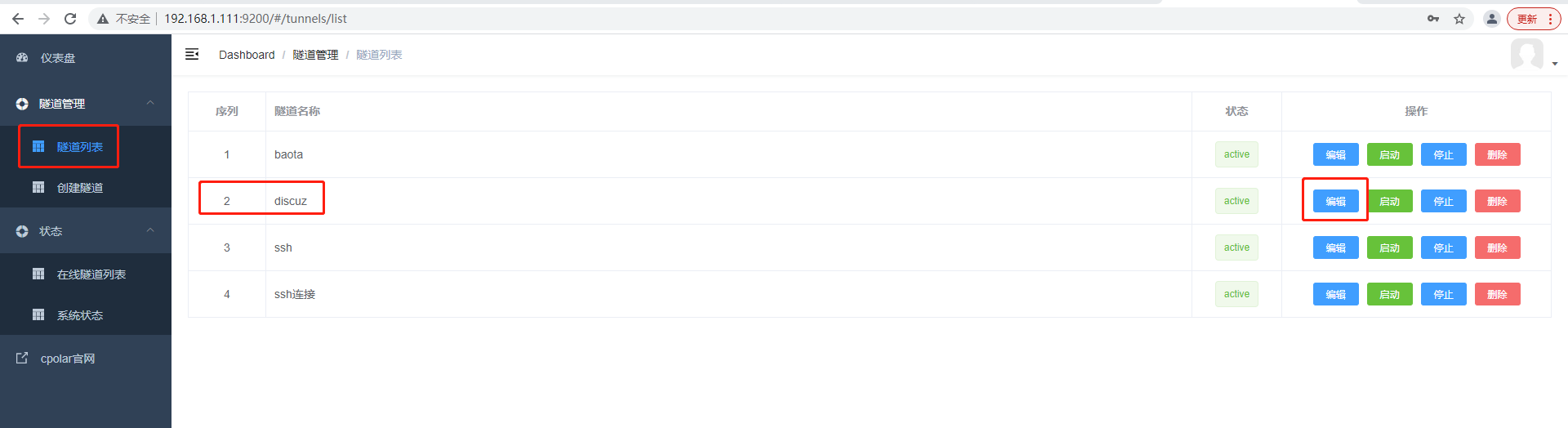Click the dashboard gauge icon beside 仪表盘

22,58
